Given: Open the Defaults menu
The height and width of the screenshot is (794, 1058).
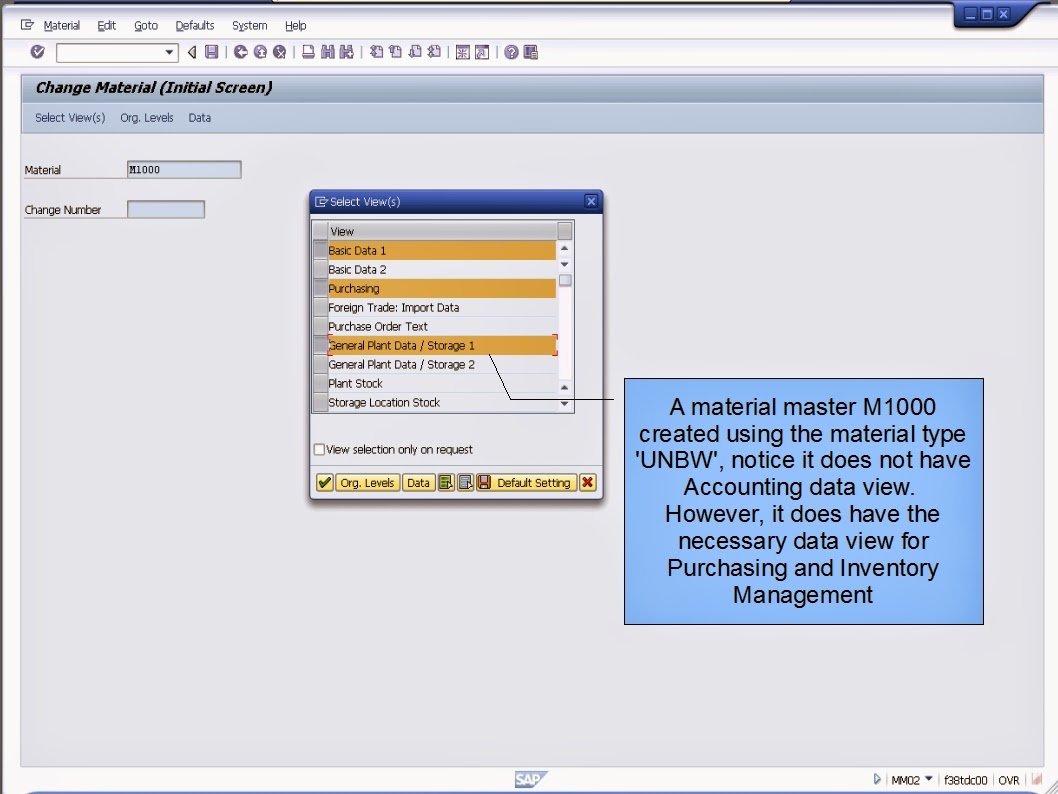Looking at the screenshot, I should tap(194, 25).
